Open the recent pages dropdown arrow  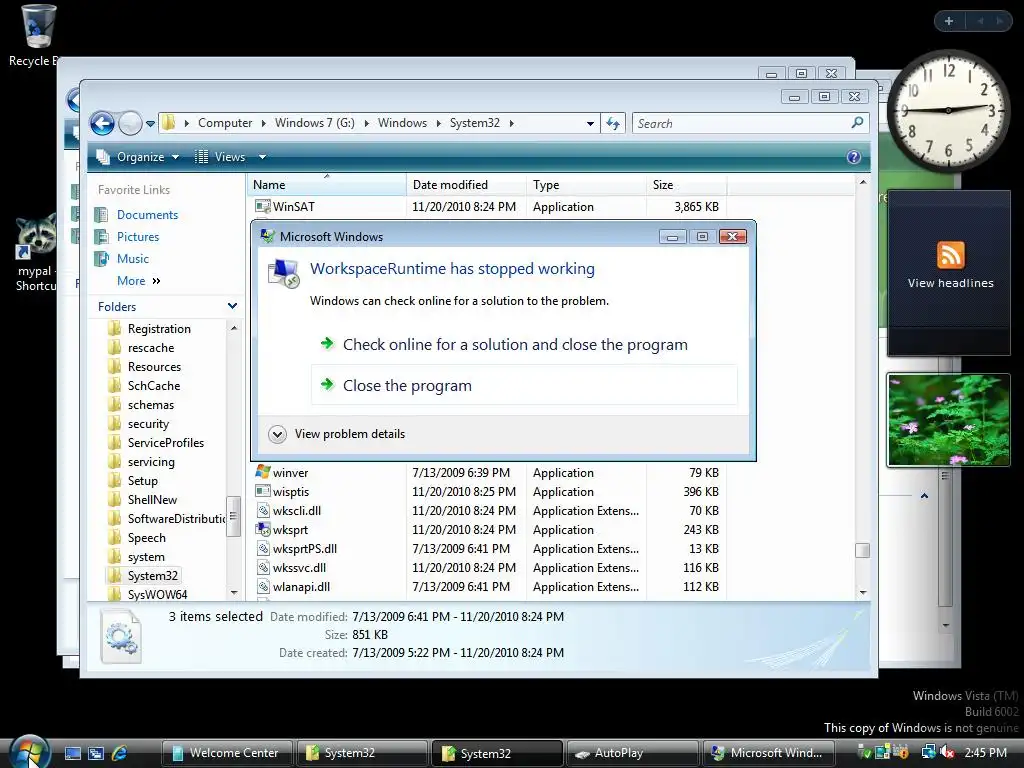[150, 123]
